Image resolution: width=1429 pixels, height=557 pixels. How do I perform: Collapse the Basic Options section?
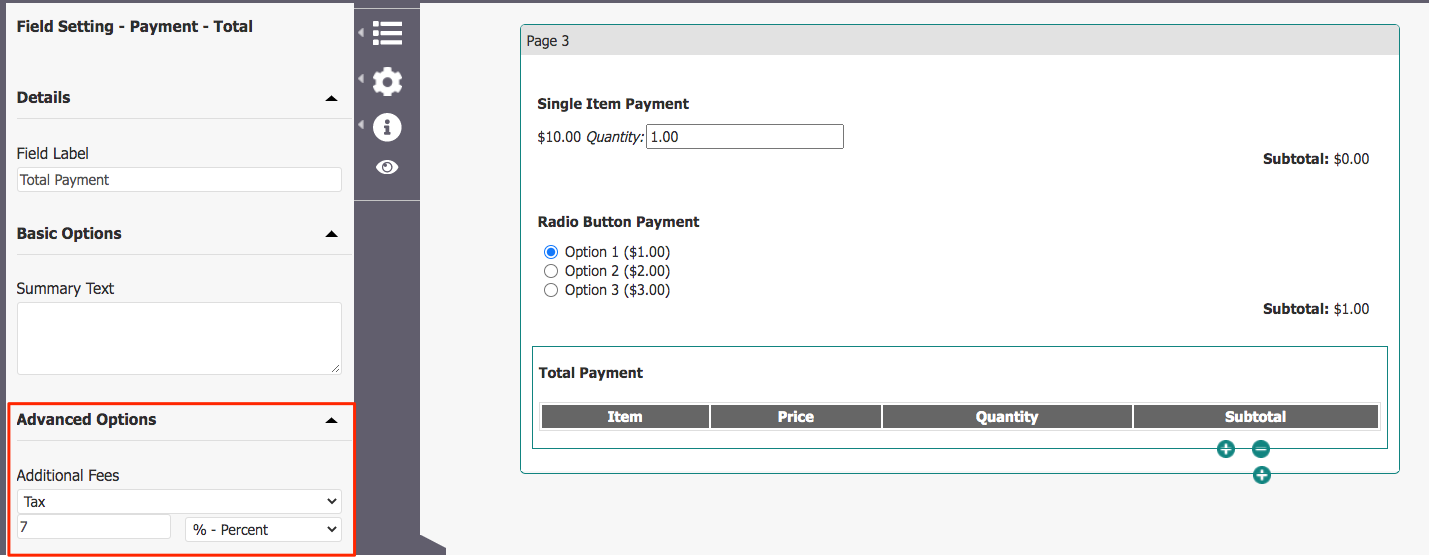(x=331, y=234)
